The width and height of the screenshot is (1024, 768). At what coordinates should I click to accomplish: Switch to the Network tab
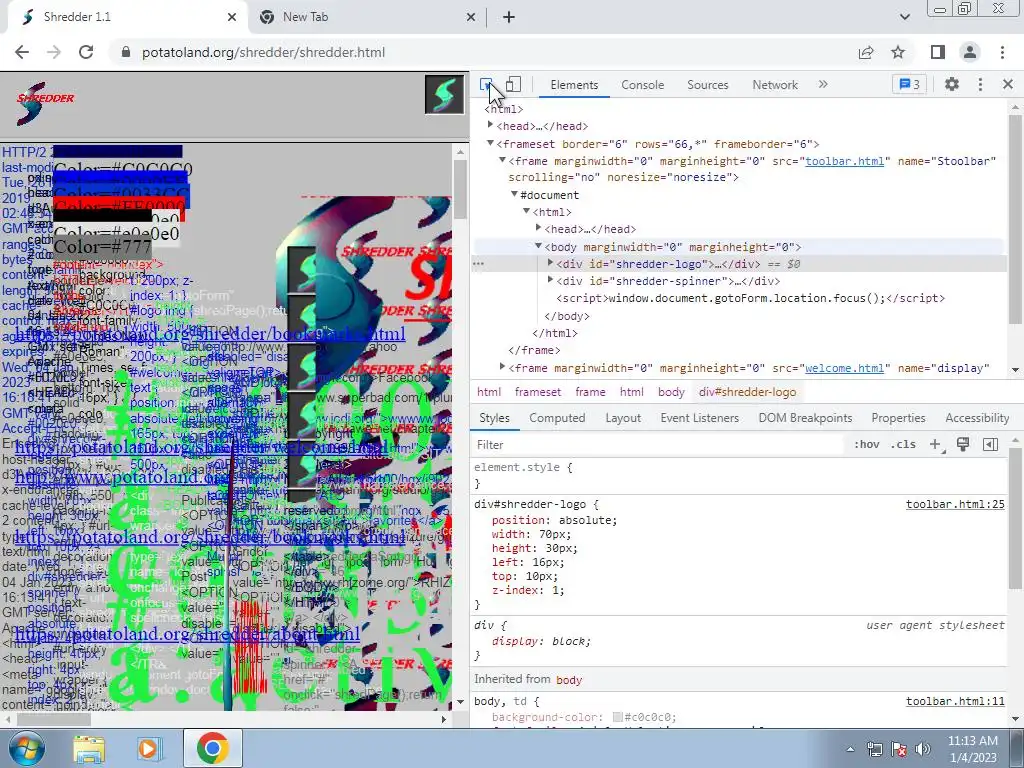[775, 85]
